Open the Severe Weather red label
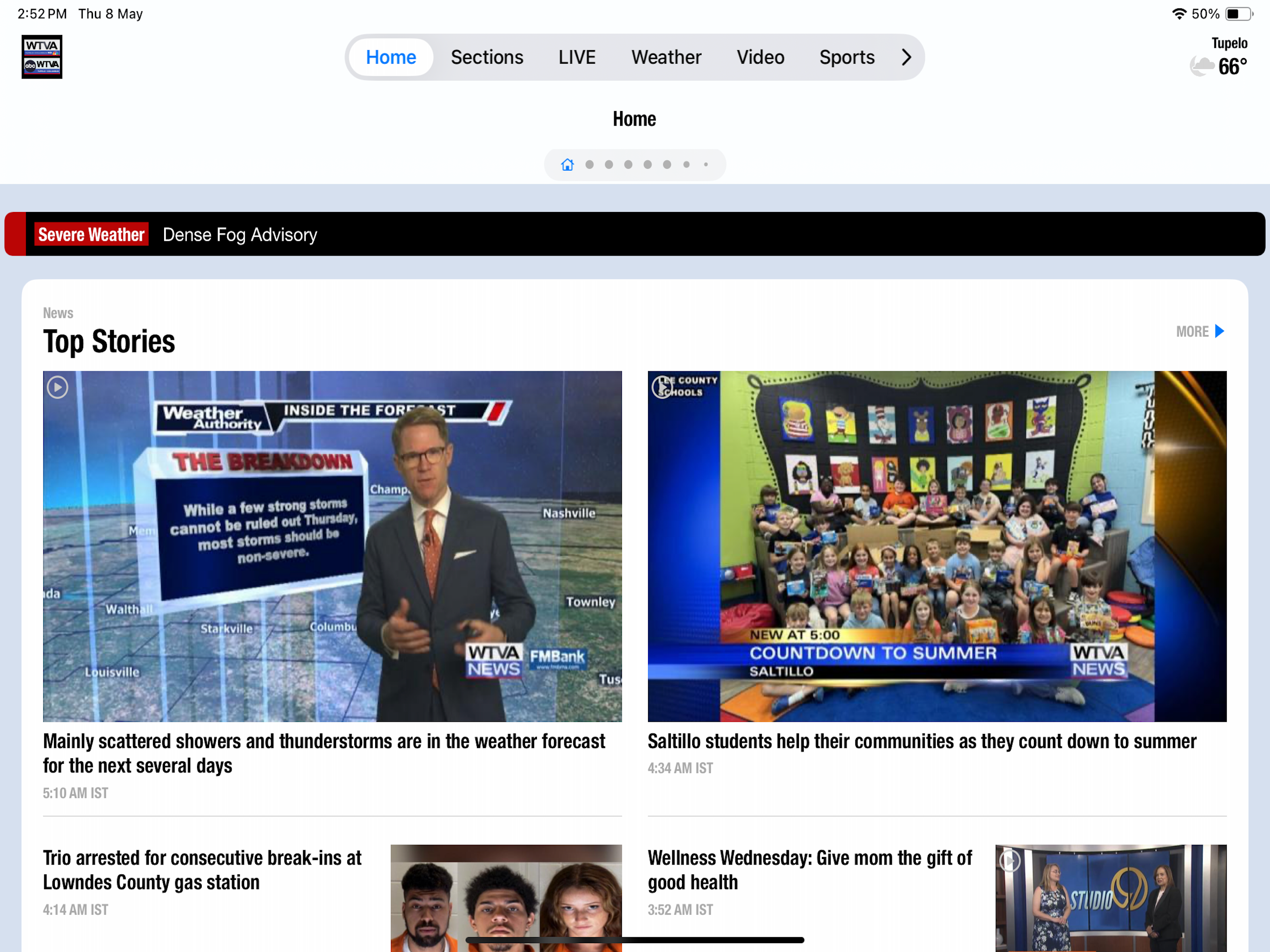The image size is (1270, 952). click(x=91, y=234)
